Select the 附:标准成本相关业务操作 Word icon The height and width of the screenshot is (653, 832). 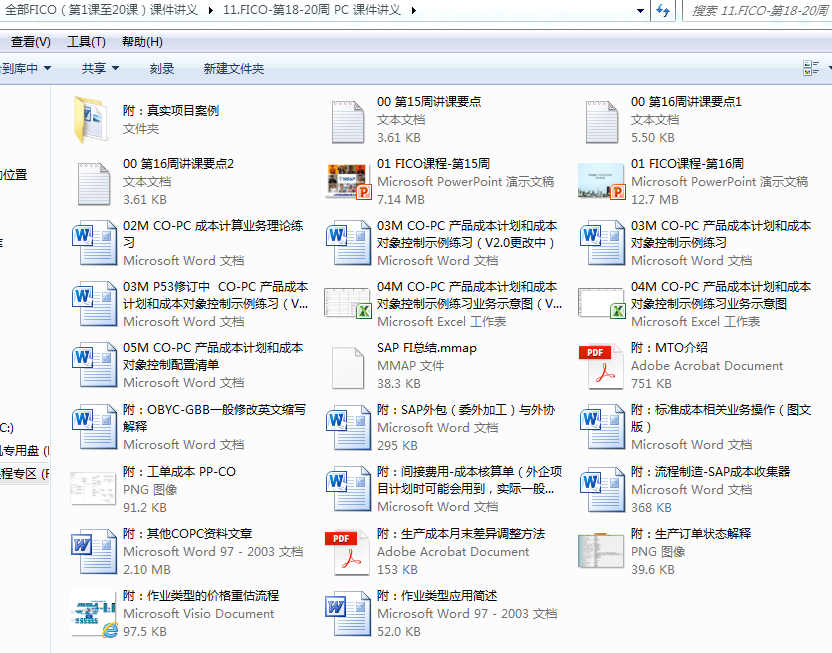pyautogui.click(x=602, y=426)
